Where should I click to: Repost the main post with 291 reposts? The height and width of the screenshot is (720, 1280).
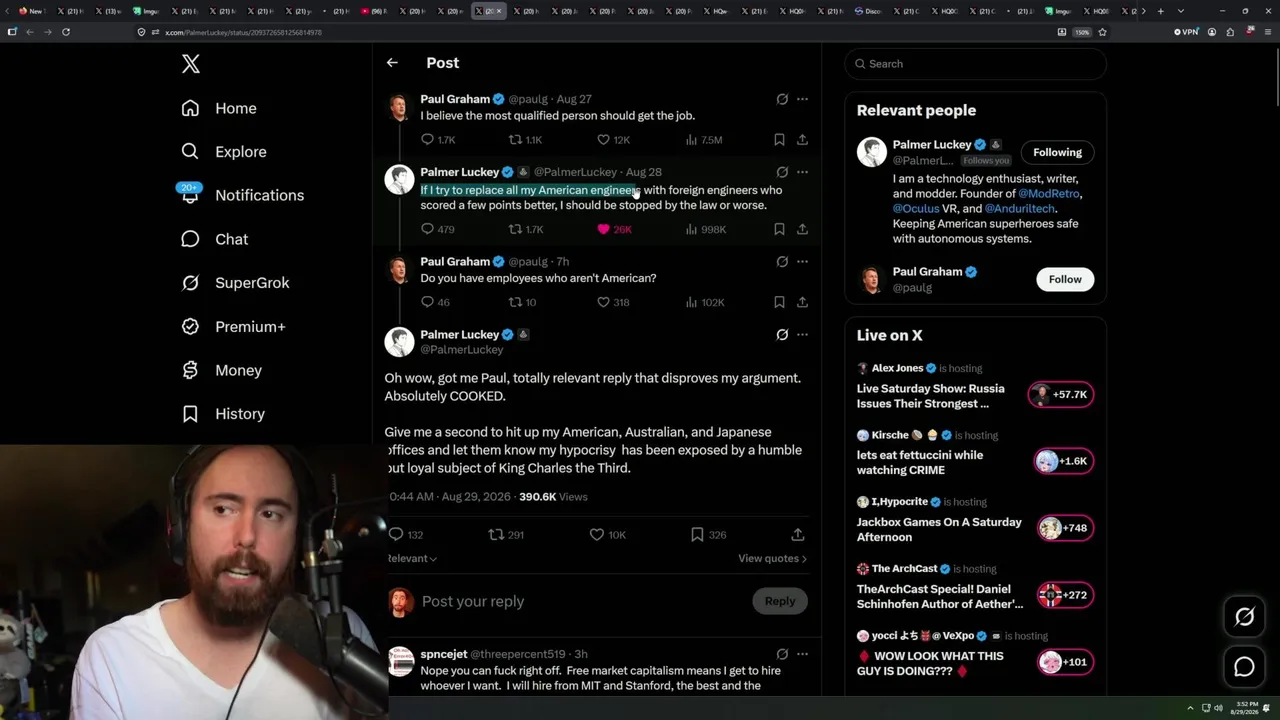506,535
